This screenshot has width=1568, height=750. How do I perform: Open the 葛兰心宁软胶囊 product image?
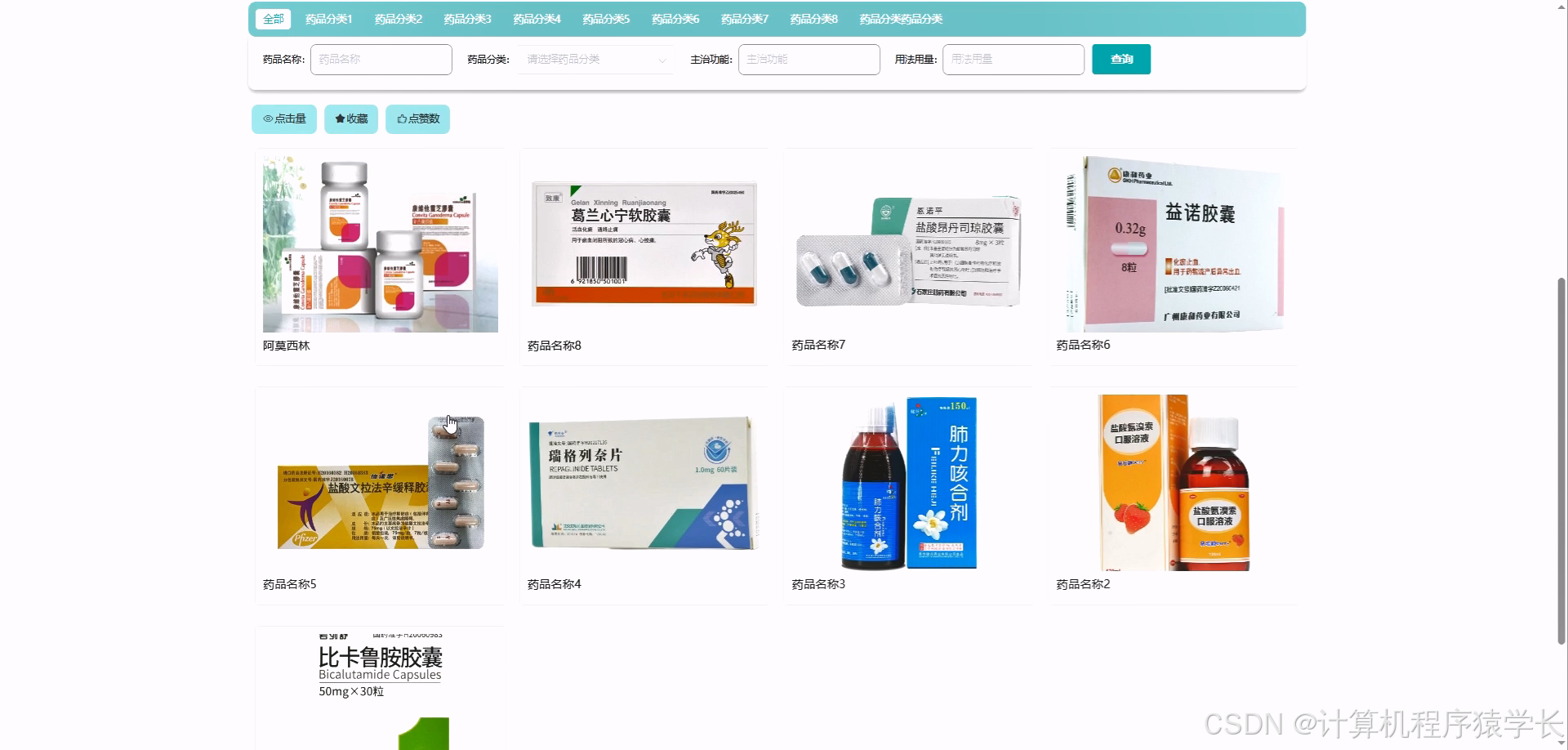pyautogui.click(x=644, y=243)
